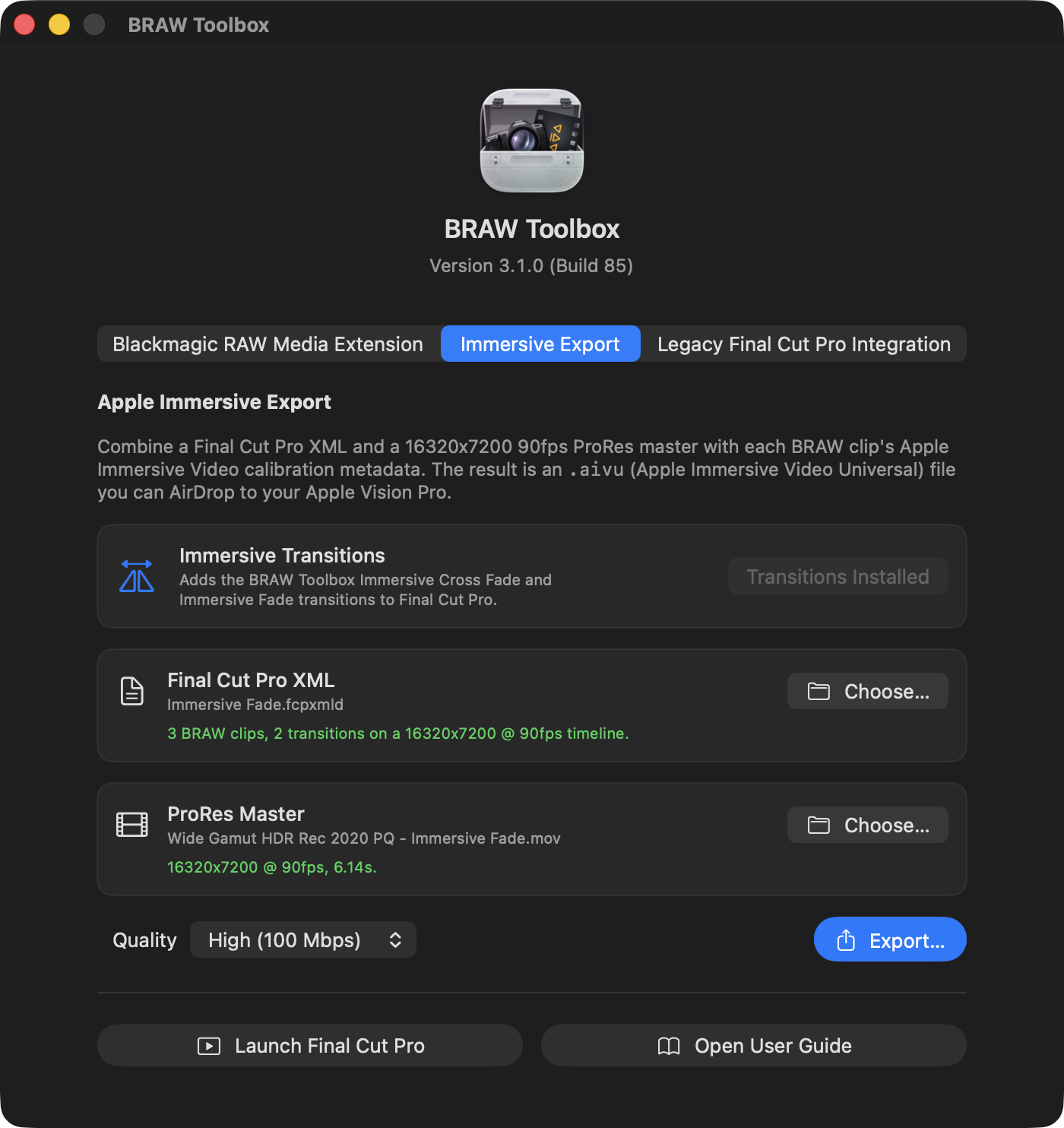The image size is (1064, 1128).
Task: Click the Transitions Installed button
Action: coord(838,577)
